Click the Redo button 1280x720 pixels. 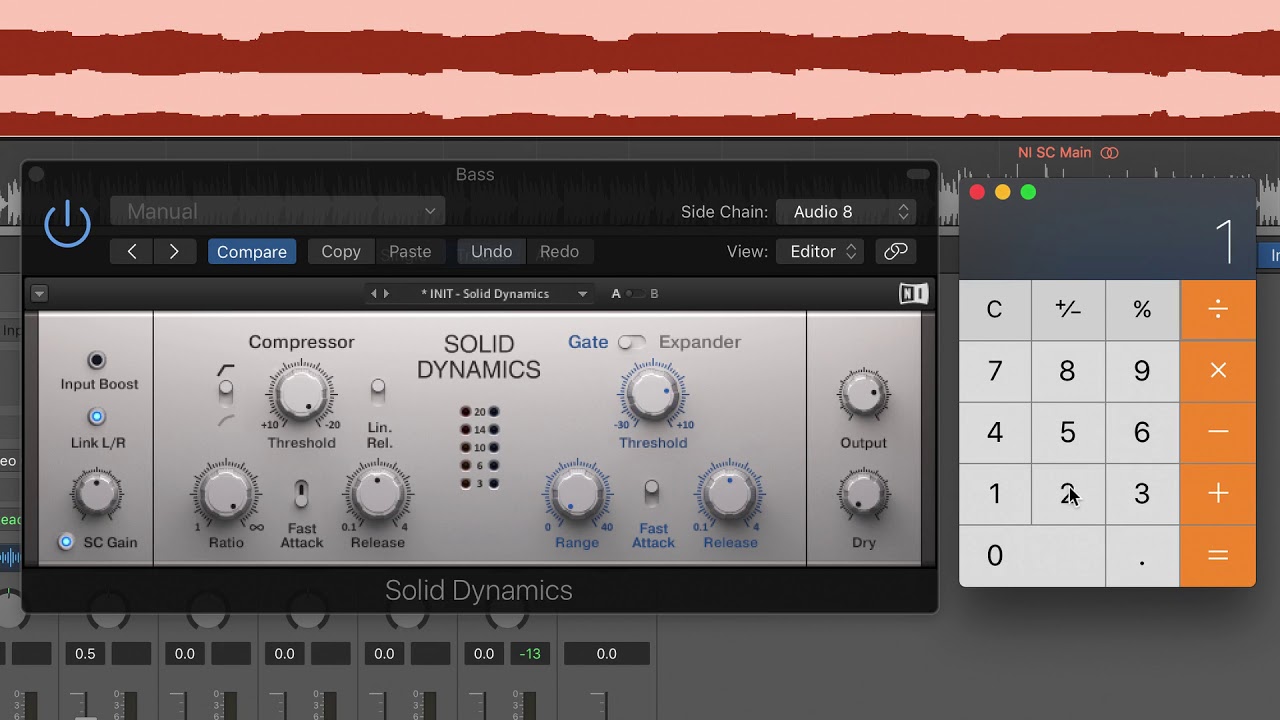point(559,252)
